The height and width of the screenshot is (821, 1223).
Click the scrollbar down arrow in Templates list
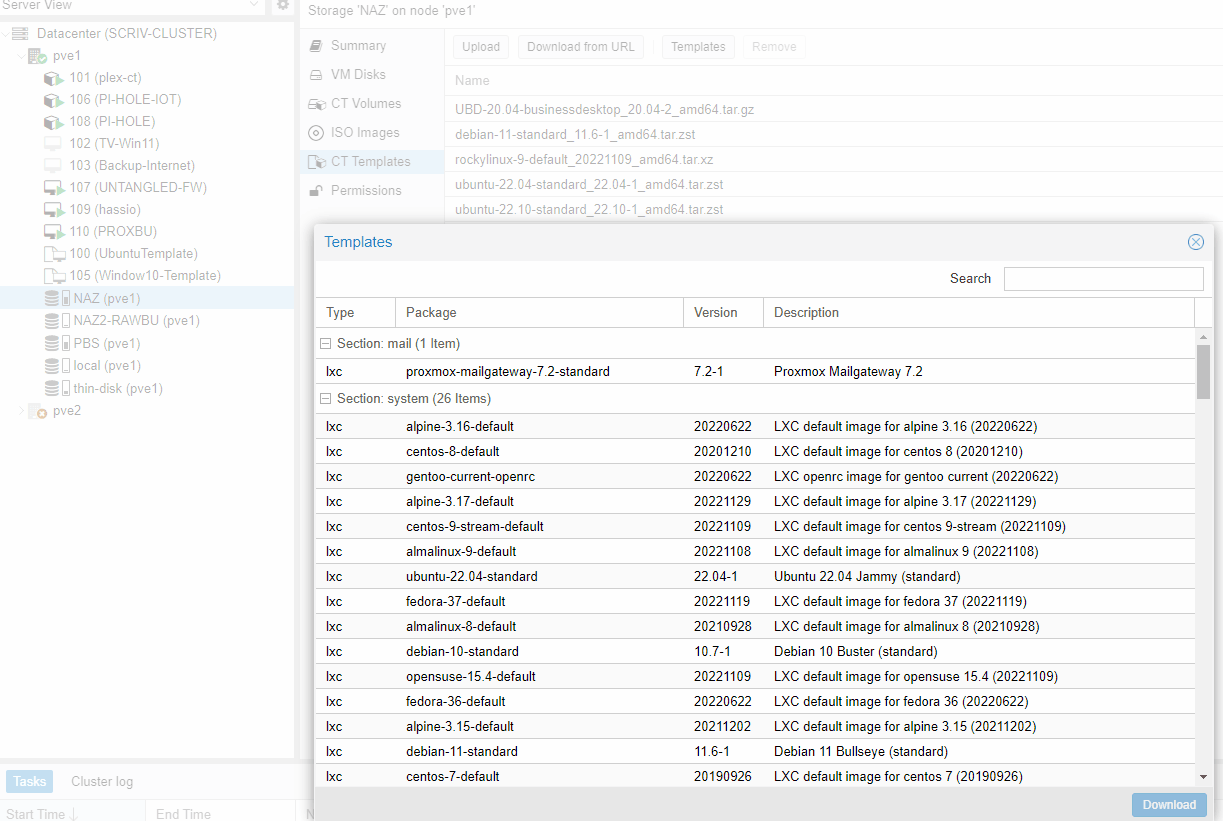tap(1203, 777)
